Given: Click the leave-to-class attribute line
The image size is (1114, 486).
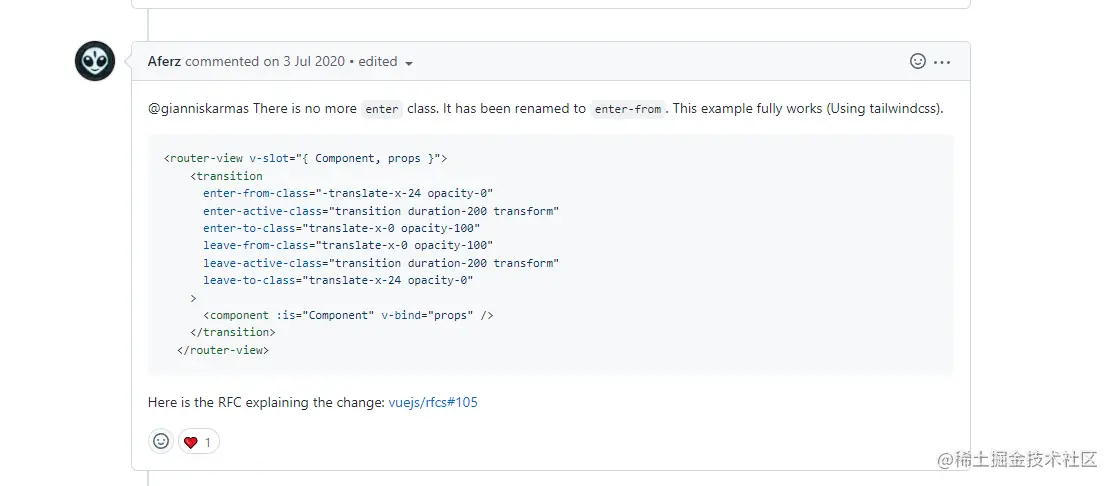Looking at the screenshot, I should coord(338,280).
